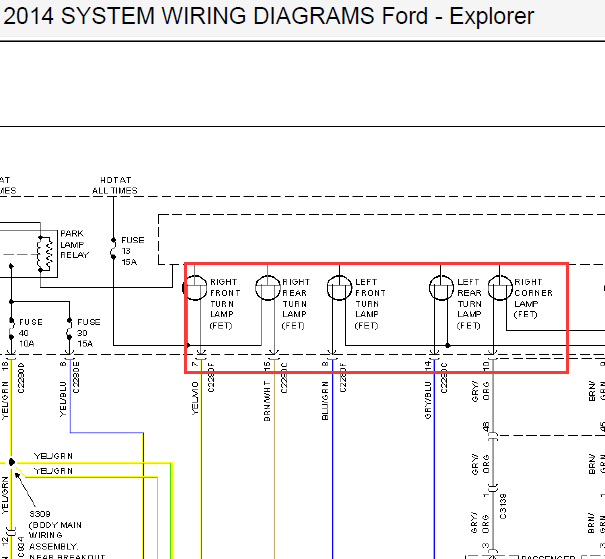
Task: Click the S309 splice dot on the yellow-green wire
Action: 12,462
